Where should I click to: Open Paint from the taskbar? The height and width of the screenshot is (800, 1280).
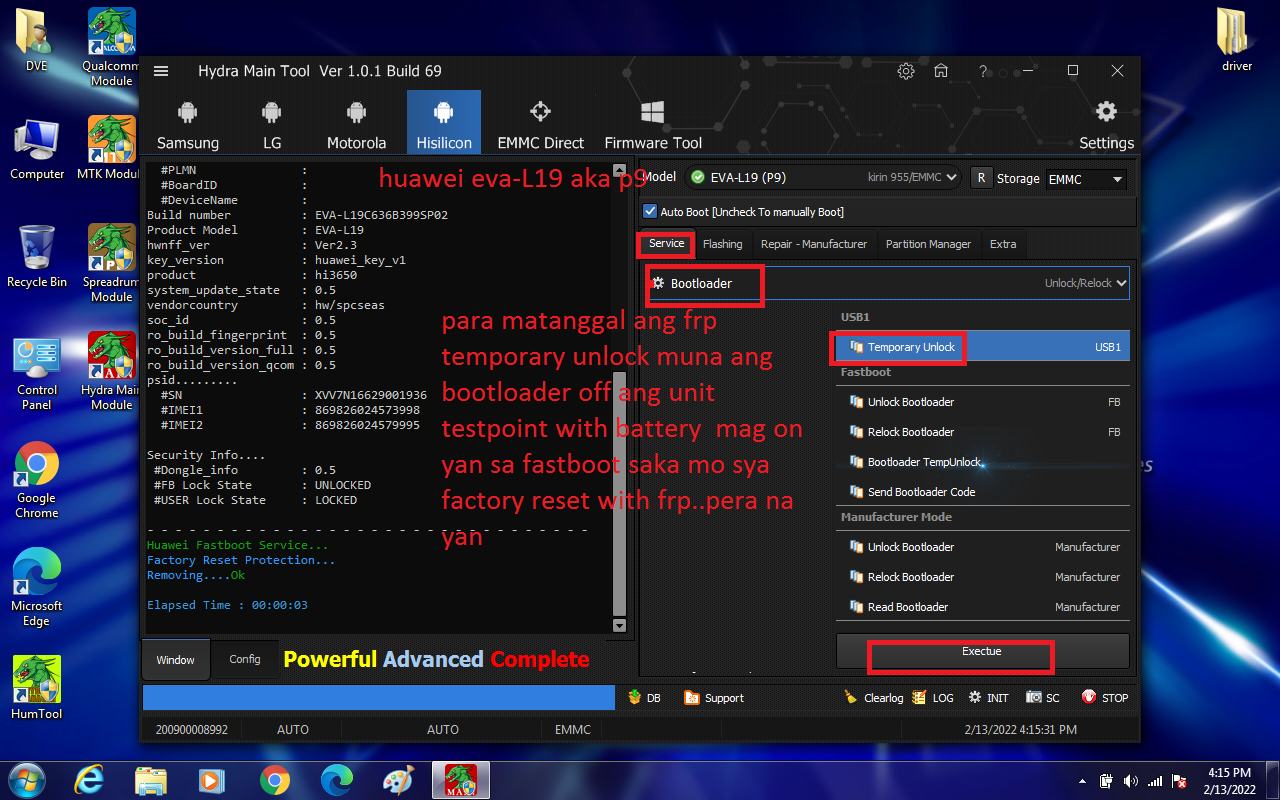398,779
